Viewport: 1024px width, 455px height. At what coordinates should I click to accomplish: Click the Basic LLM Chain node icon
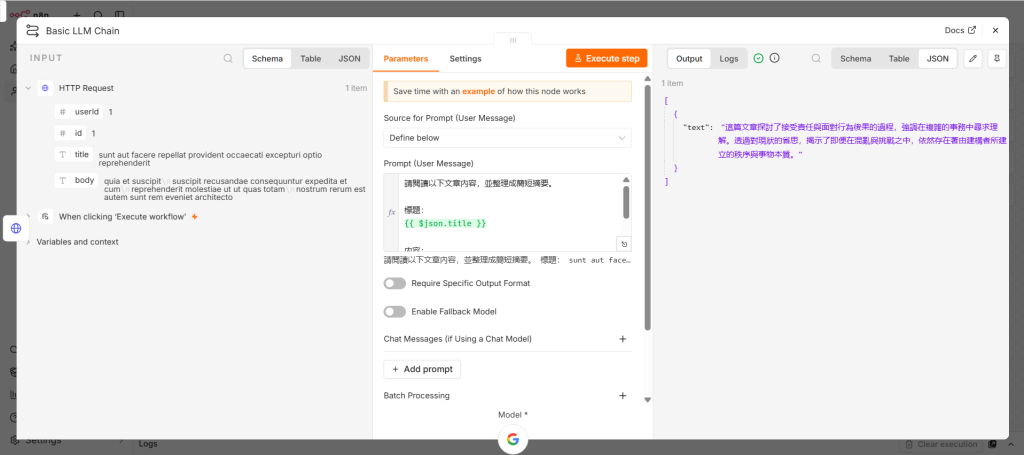point(32,31)
